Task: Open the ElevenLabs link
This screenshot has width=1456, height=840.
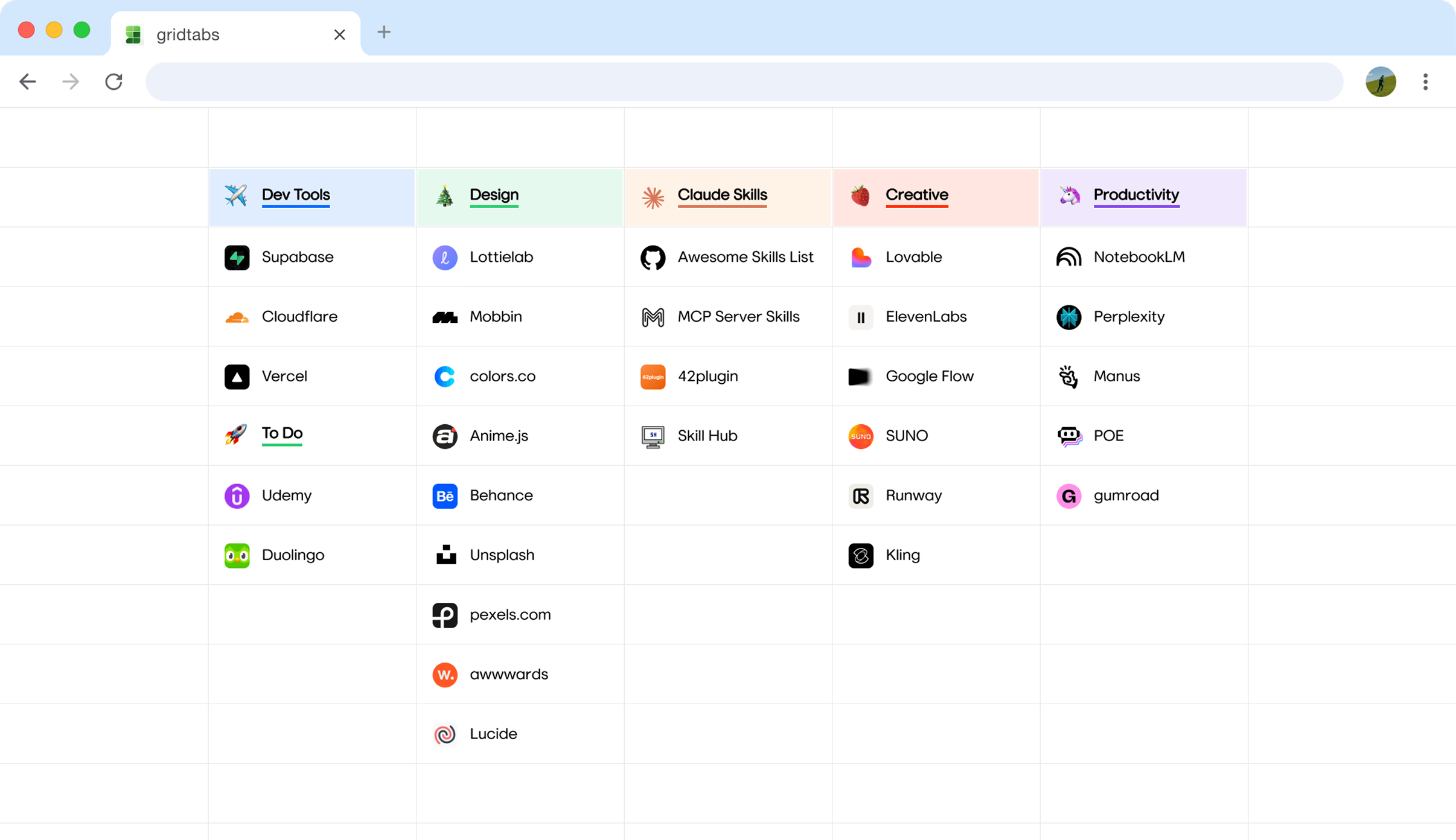Action: tap(925, 317)
